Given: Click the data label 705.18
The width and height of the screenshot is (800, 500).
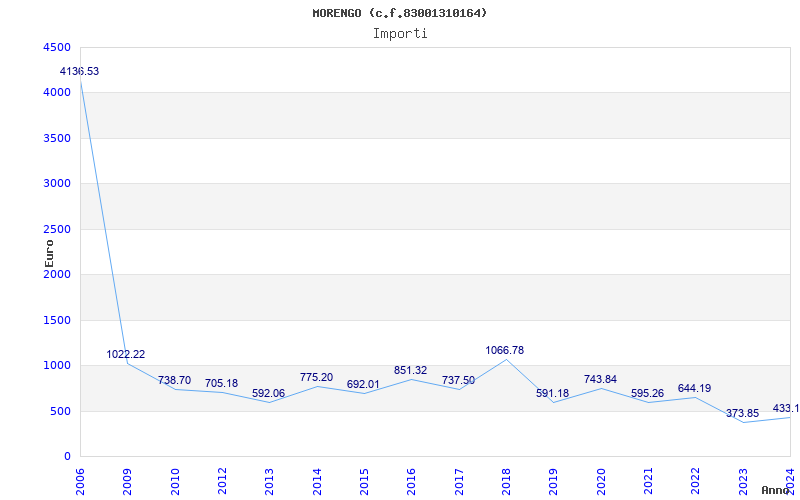Looking at the screenshot, I should 221,383.
